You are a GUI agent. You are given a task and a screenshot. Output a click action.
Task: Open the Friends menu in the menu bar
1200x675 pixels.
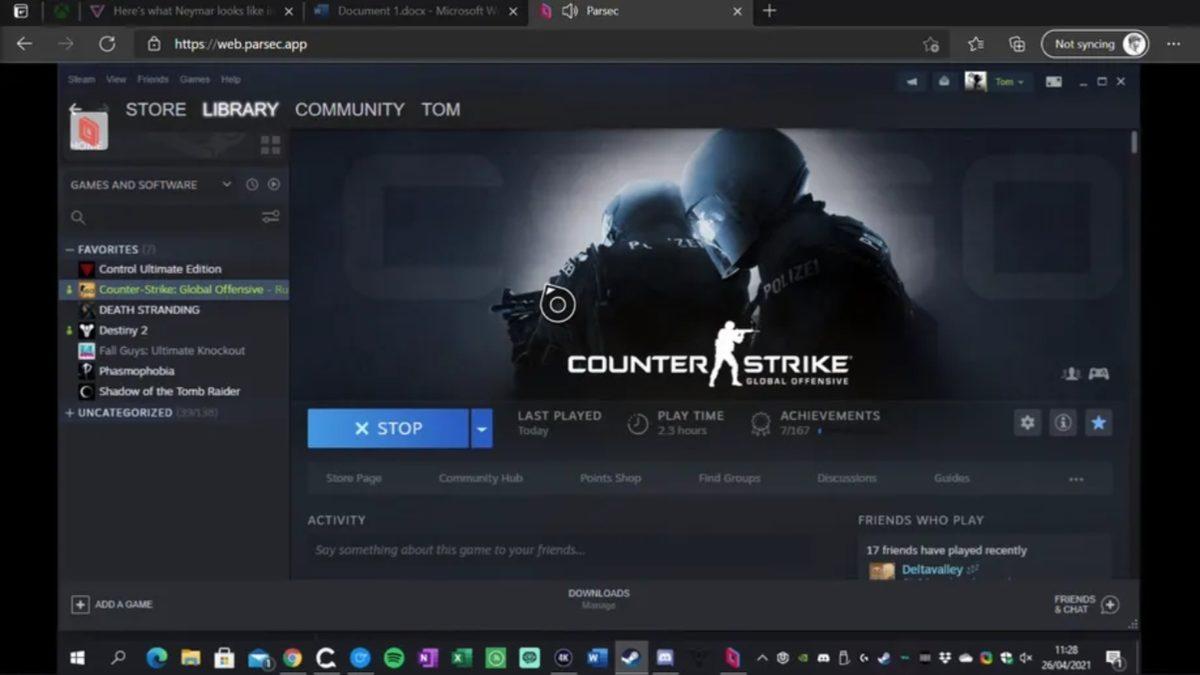pos(153,78)
